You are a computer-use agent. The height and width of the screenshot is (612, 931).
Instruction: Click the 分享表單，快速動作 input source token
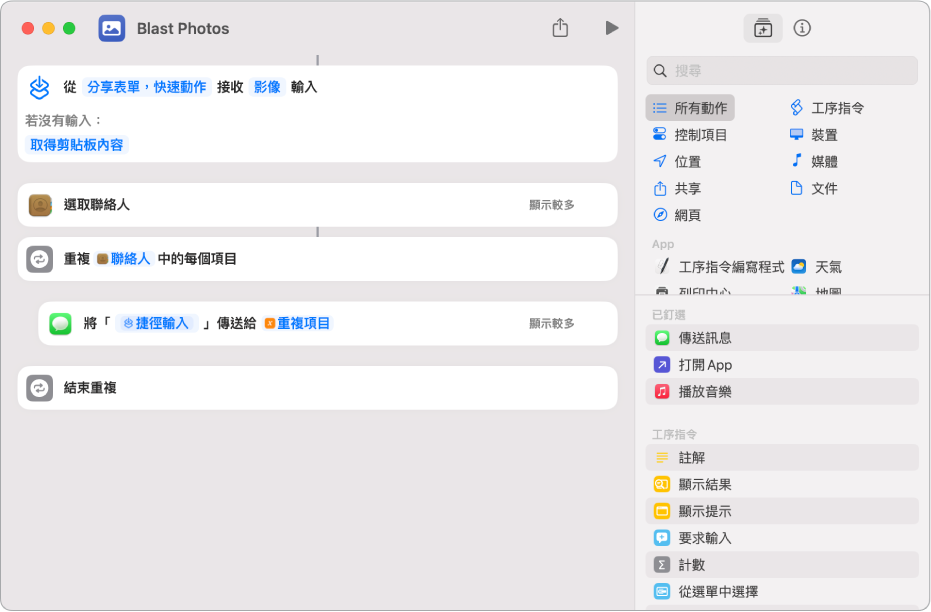147,87
